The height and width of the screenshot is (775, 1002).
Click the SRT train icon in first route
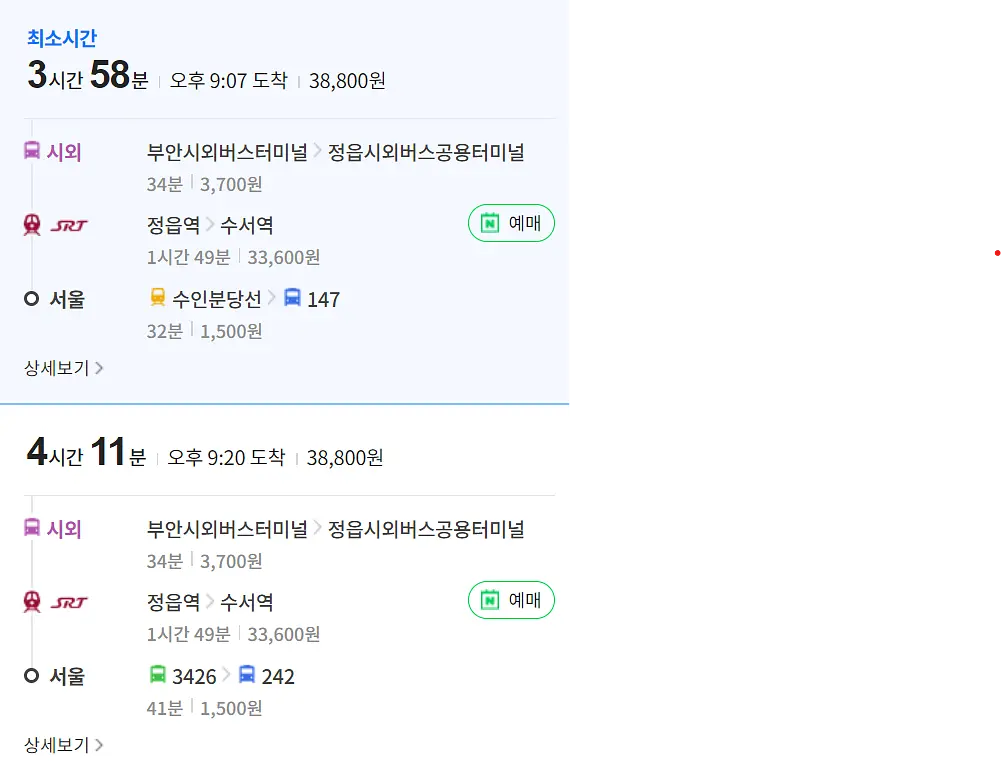click(x=32, y=224)
